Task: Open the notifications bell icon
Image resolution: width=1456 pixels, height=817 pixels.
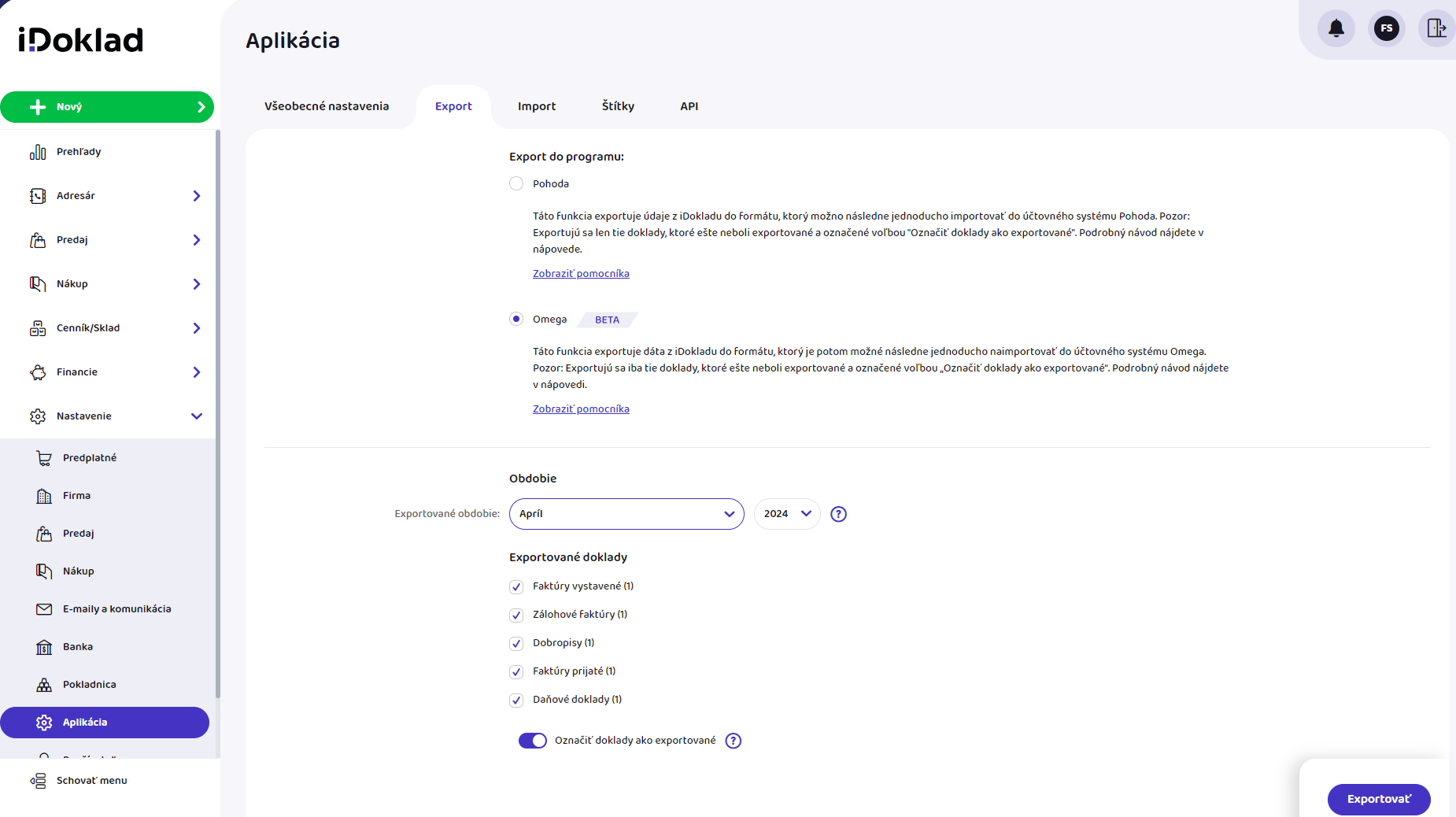Action: point(1336,29)
